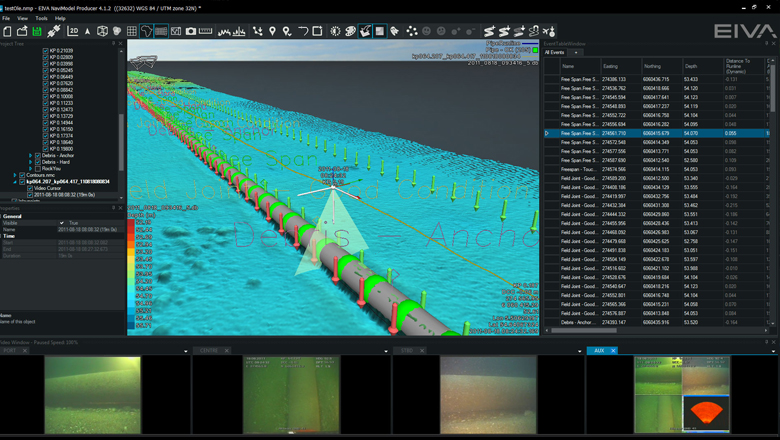Toggle the Contours.nmc checkbox
The width and height of the screenshot is (780, 440).
(22, 175)
